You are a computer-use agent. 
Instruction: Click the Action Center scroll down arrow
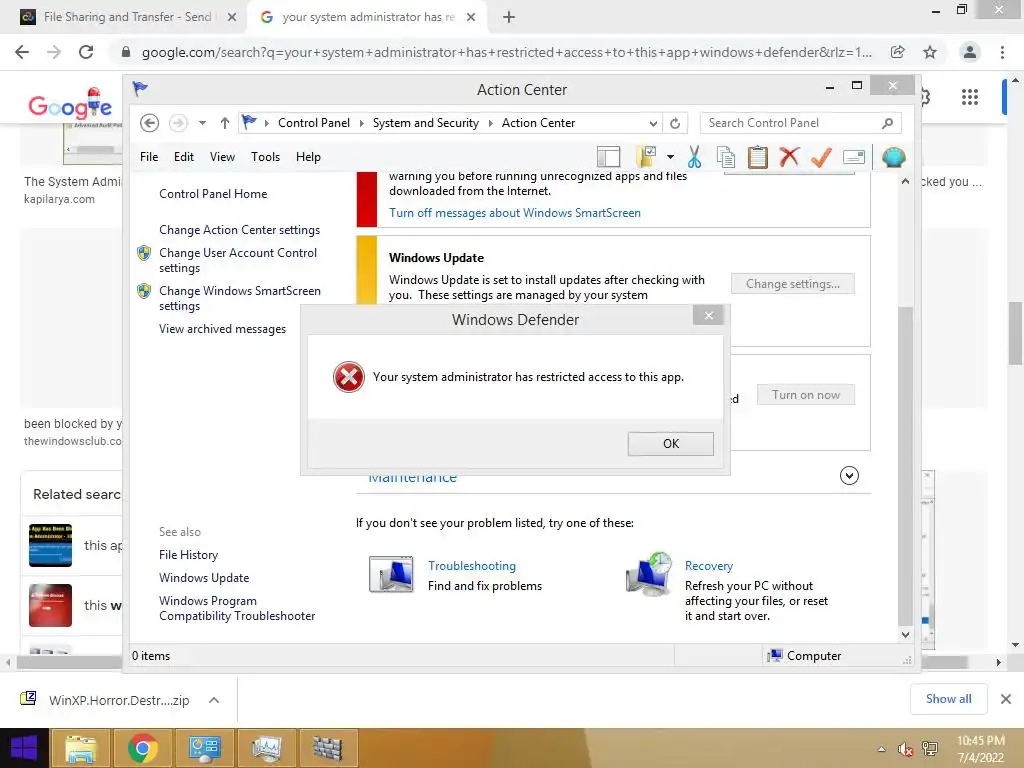tap(905, 635)
